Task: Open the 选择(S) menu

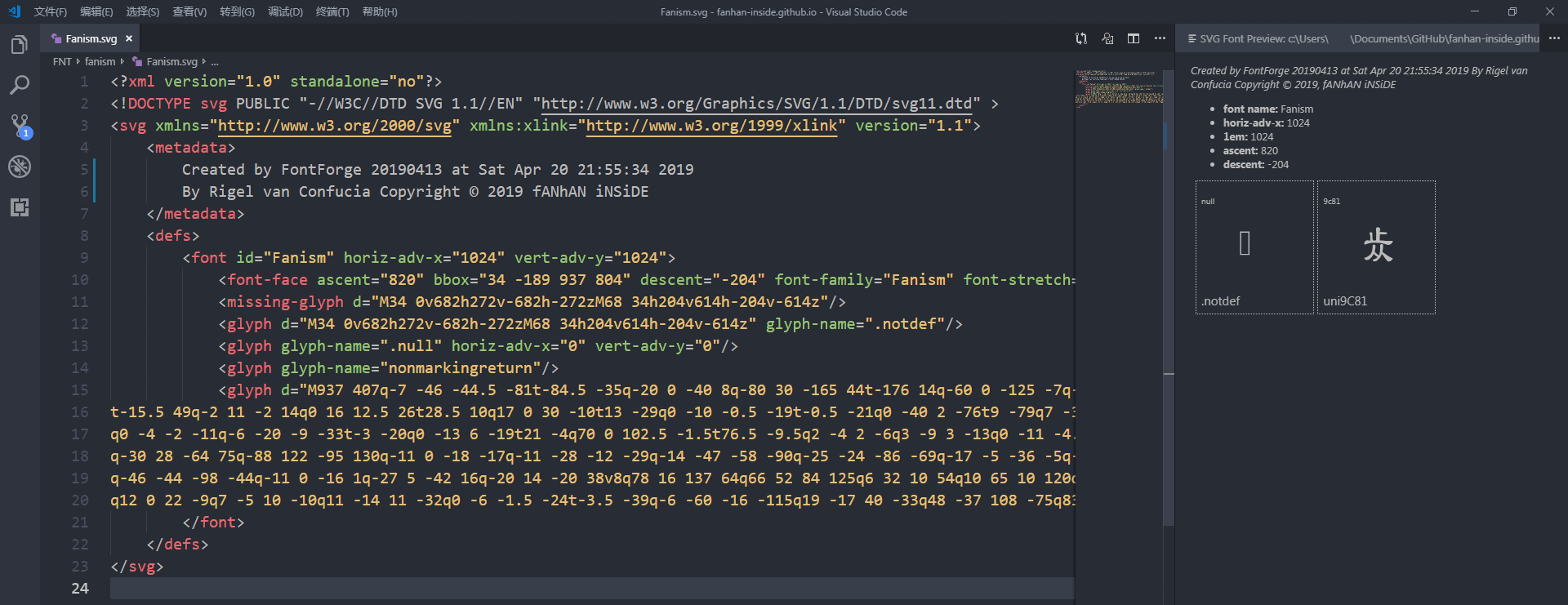Action: [x=143, y=11]
